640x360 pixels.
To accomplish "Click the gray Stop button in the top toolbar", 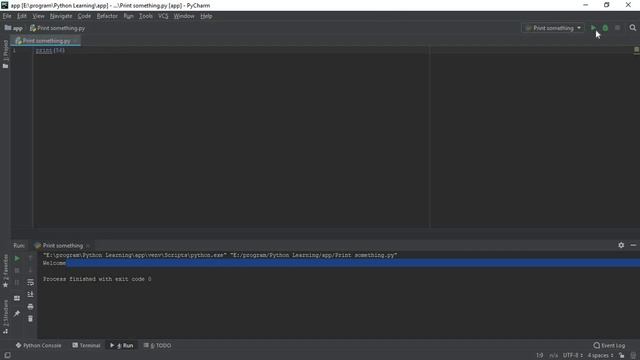I will coord(618,28).
